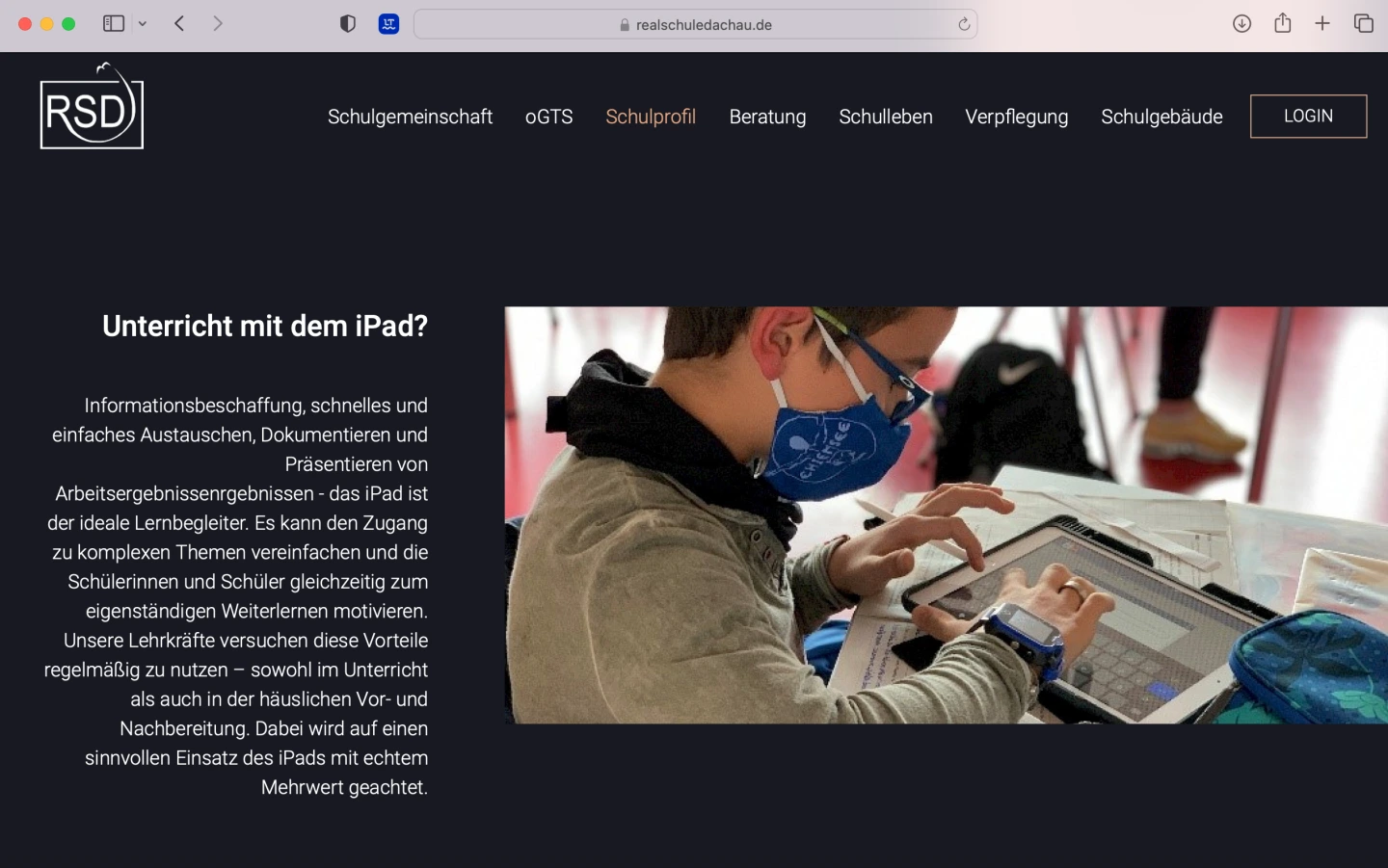The width and height of the screenshot is (1388, 868).
Task: Open the share sheet icon
Action: pos(1283,23)
